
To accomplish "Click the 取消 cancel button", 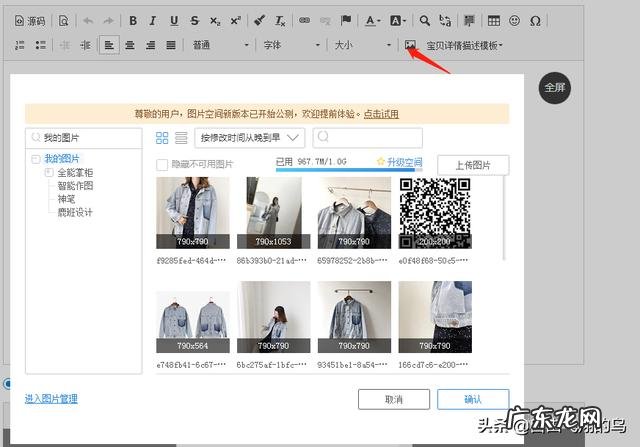I will point(394,399).
